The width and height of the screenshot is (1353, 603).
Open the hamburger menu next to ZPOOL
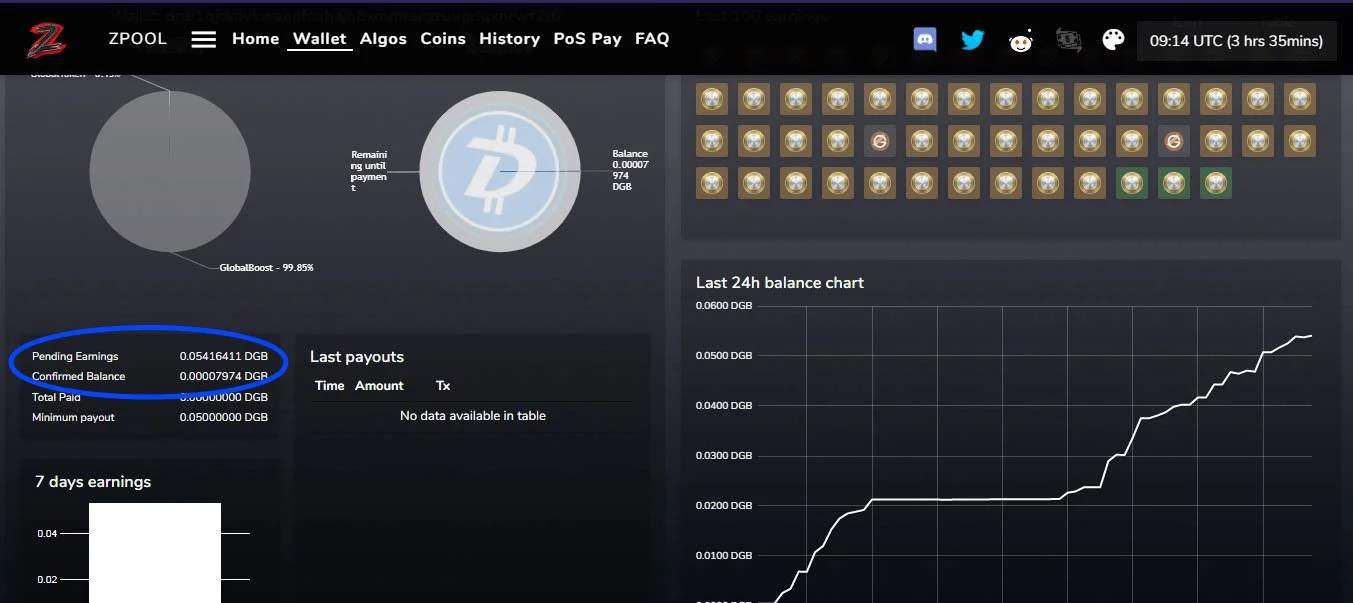coord(204,39)
